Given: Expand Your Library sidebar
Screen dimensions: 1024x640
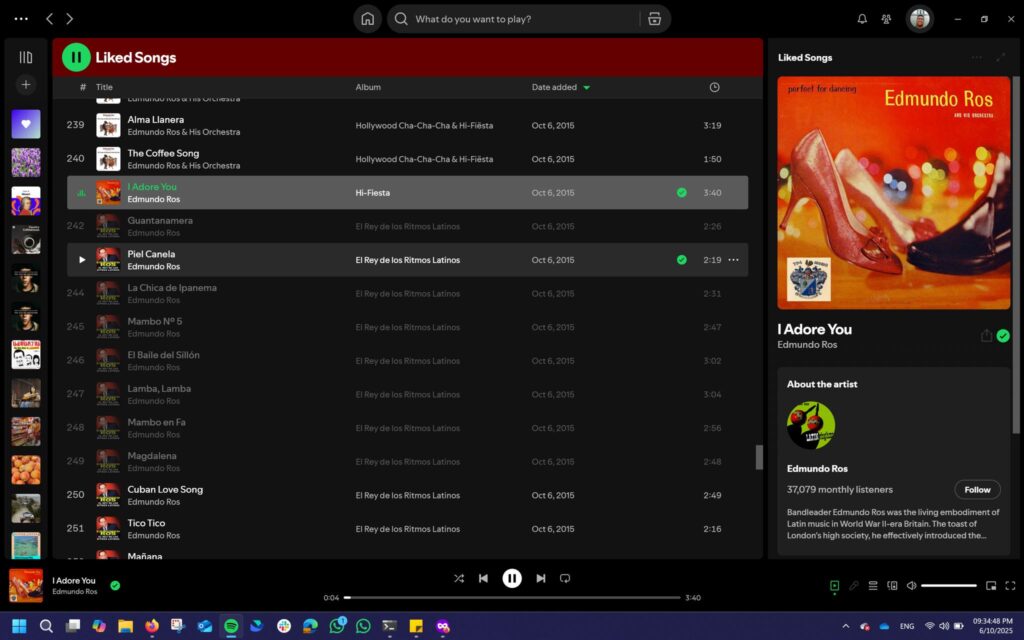Looking at the screenshot, I should point(26,57).
